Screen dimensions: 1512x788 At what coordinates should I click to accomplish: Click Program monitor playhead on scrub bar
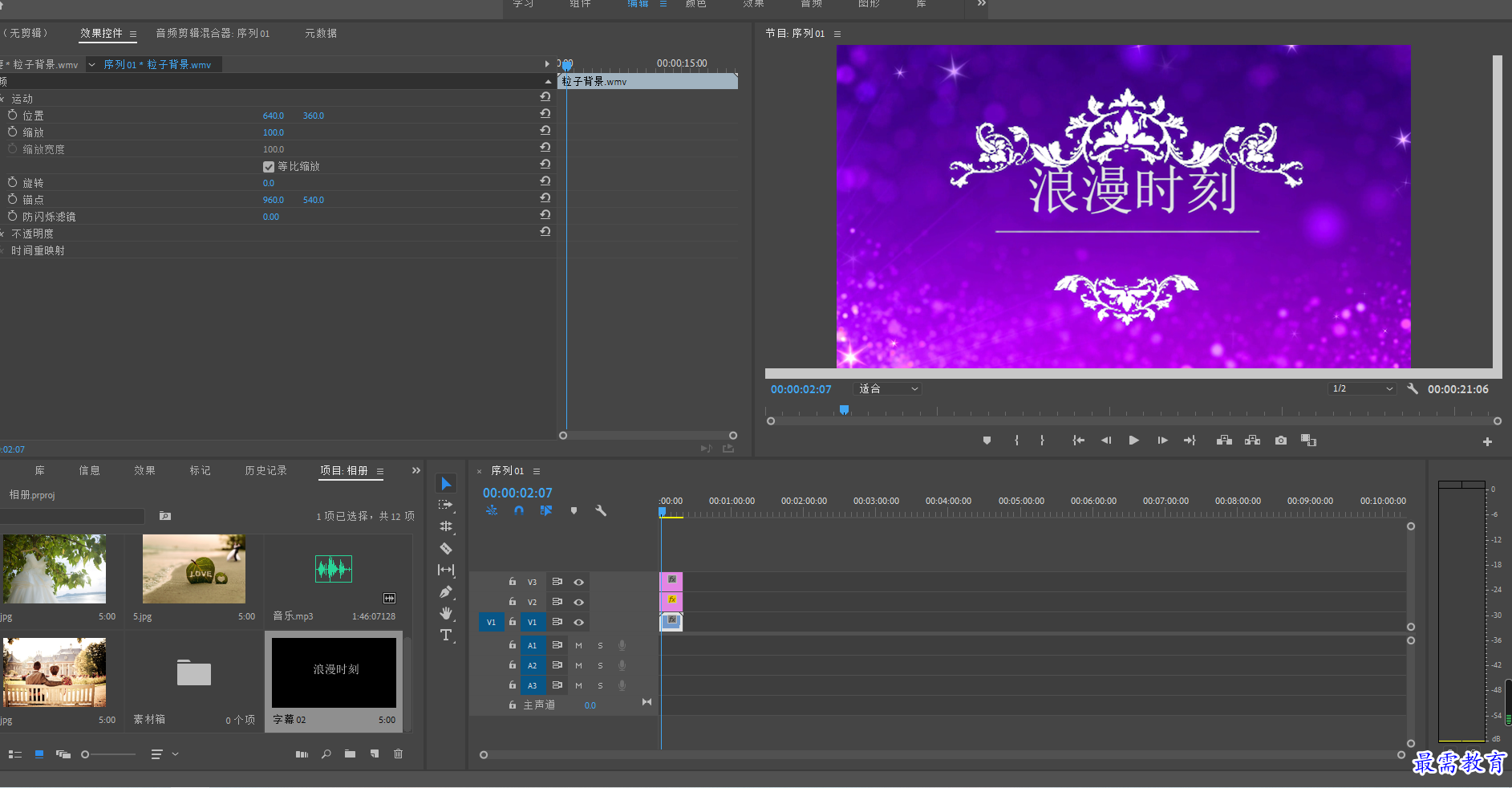(x=844, y=410)
